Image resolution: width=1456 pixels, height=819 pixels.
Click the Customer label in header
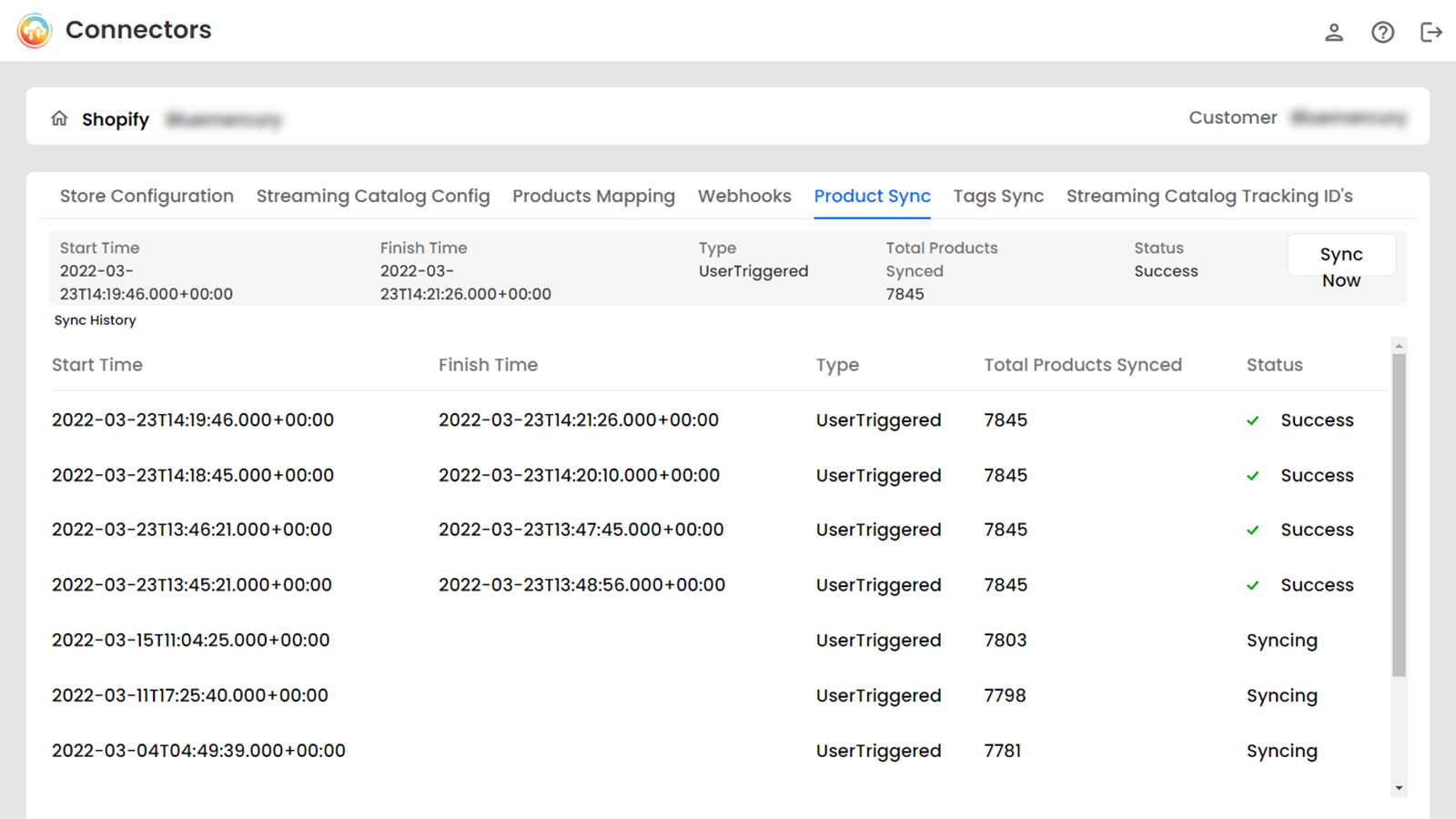pos(1233,117)
